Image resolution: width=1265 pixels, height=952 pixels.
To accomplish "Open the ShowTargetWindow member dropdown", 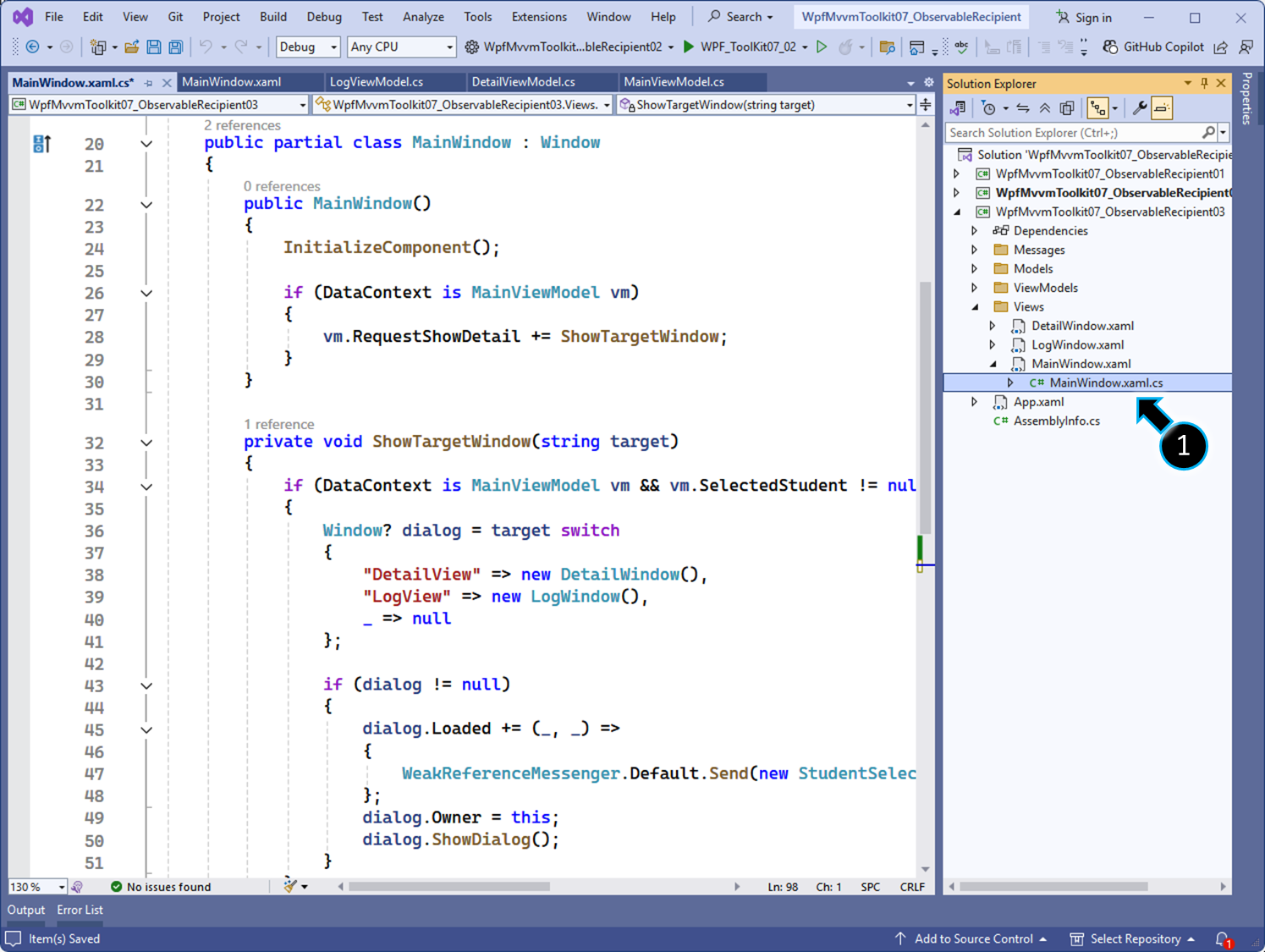I will (x=767, y=105).
